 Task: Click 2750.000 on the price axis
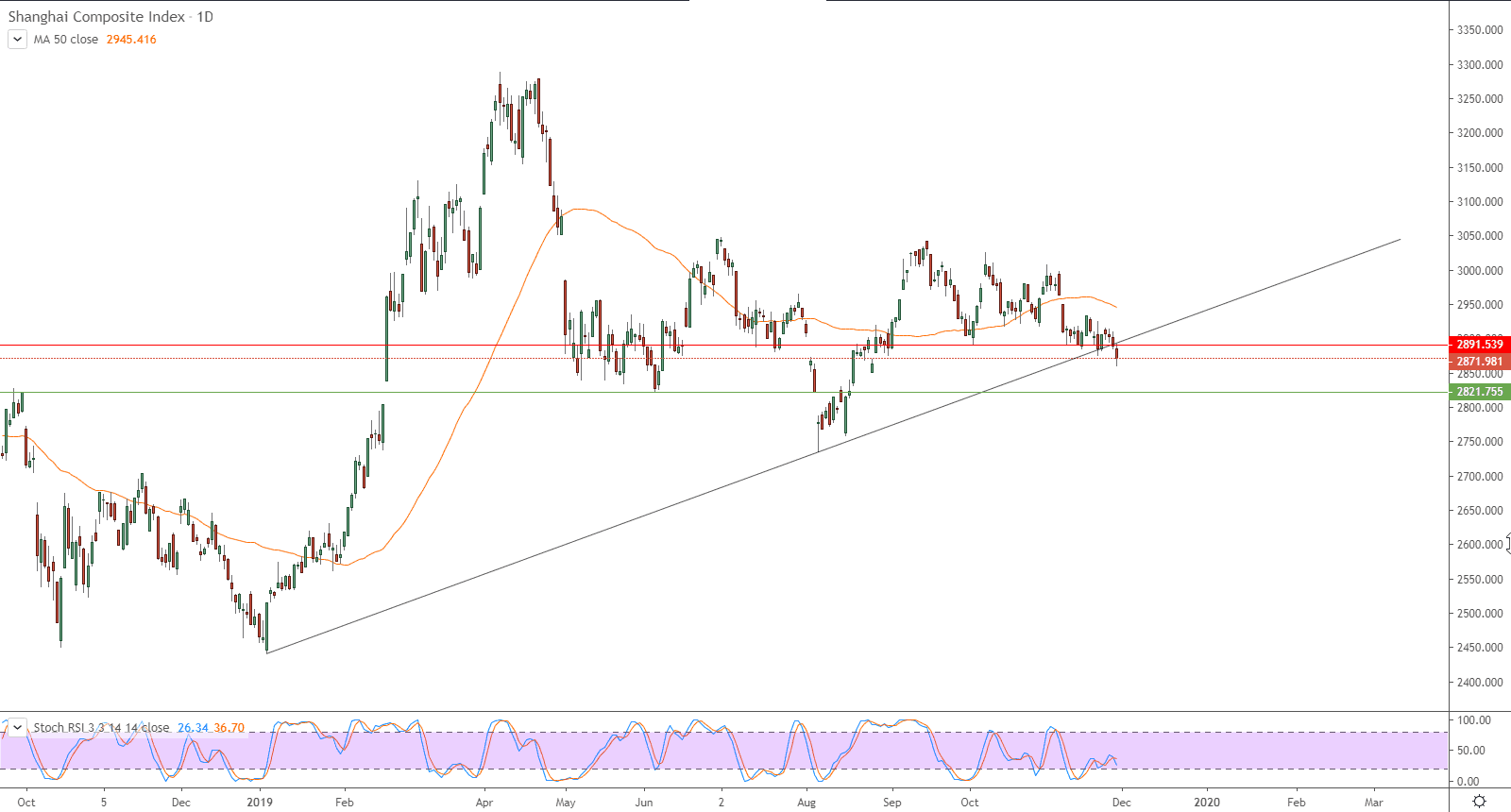coord(1480,442)
